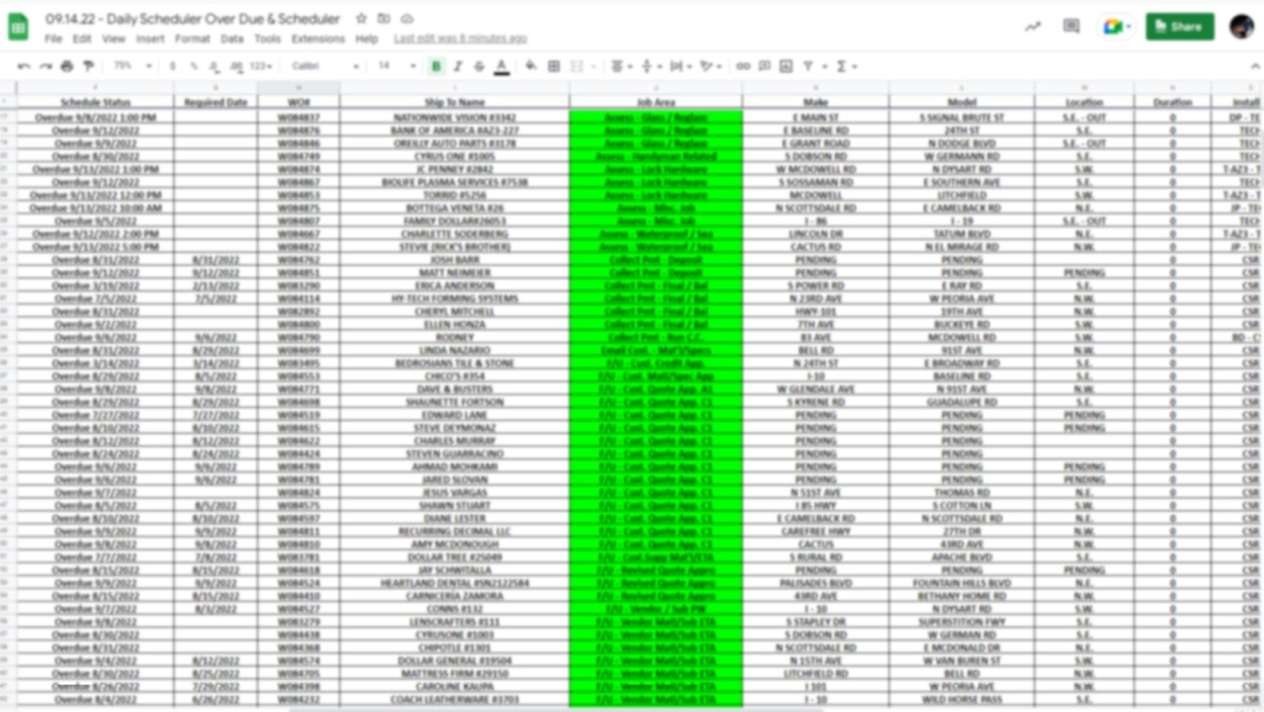Open the File menu
This screenshot has height=712, width=1264.
pos(53,39)
